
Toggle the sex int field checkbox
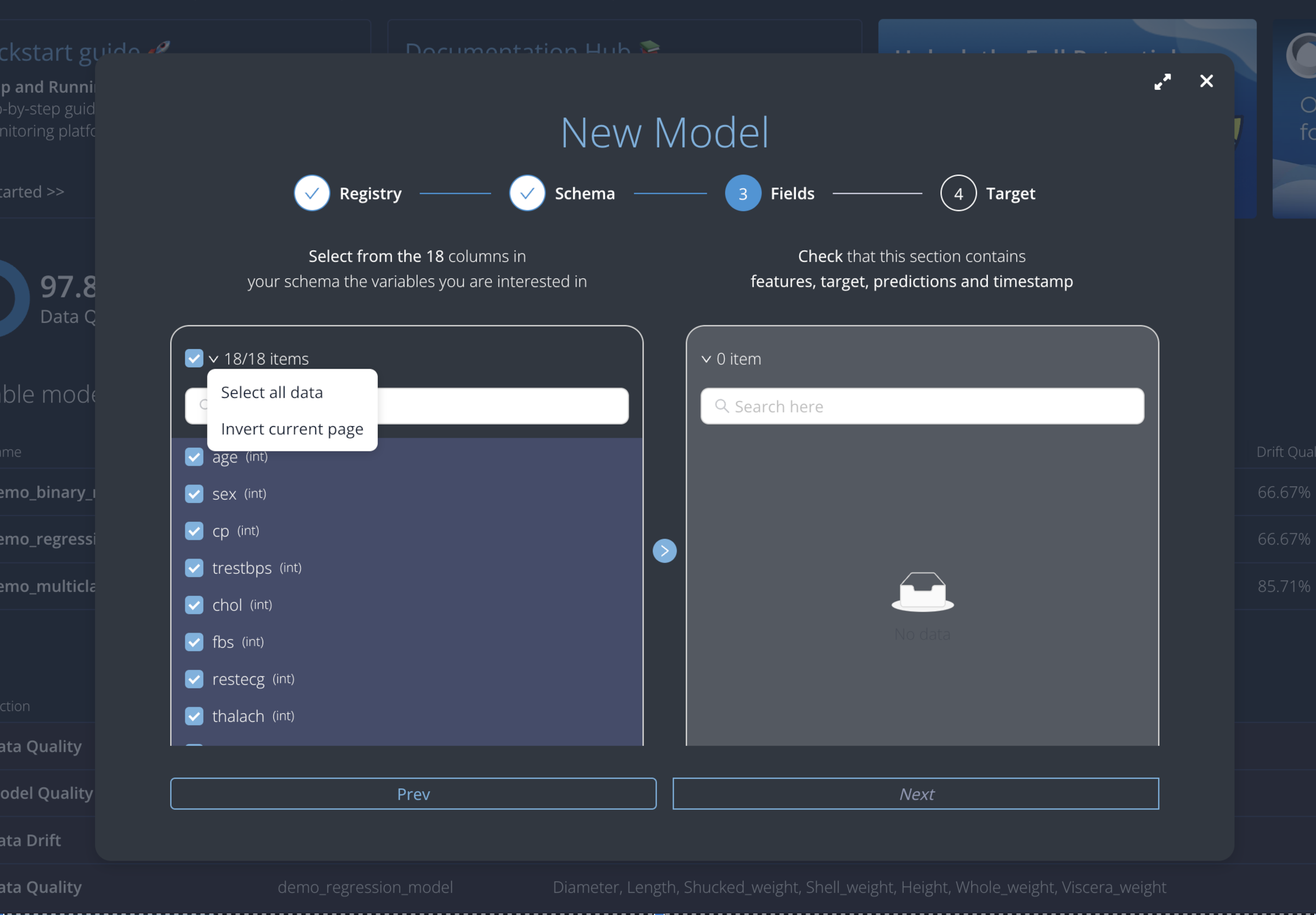(195, 493)
